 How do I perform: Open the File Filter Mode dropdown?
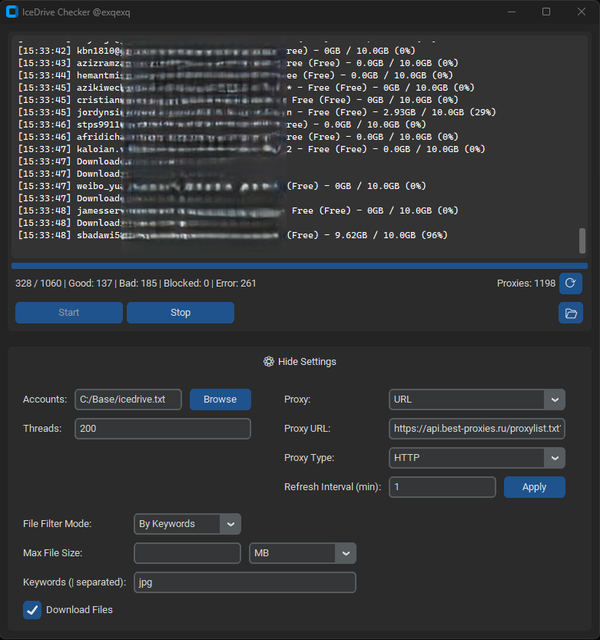pyautogui.click(x=187, y=523)
